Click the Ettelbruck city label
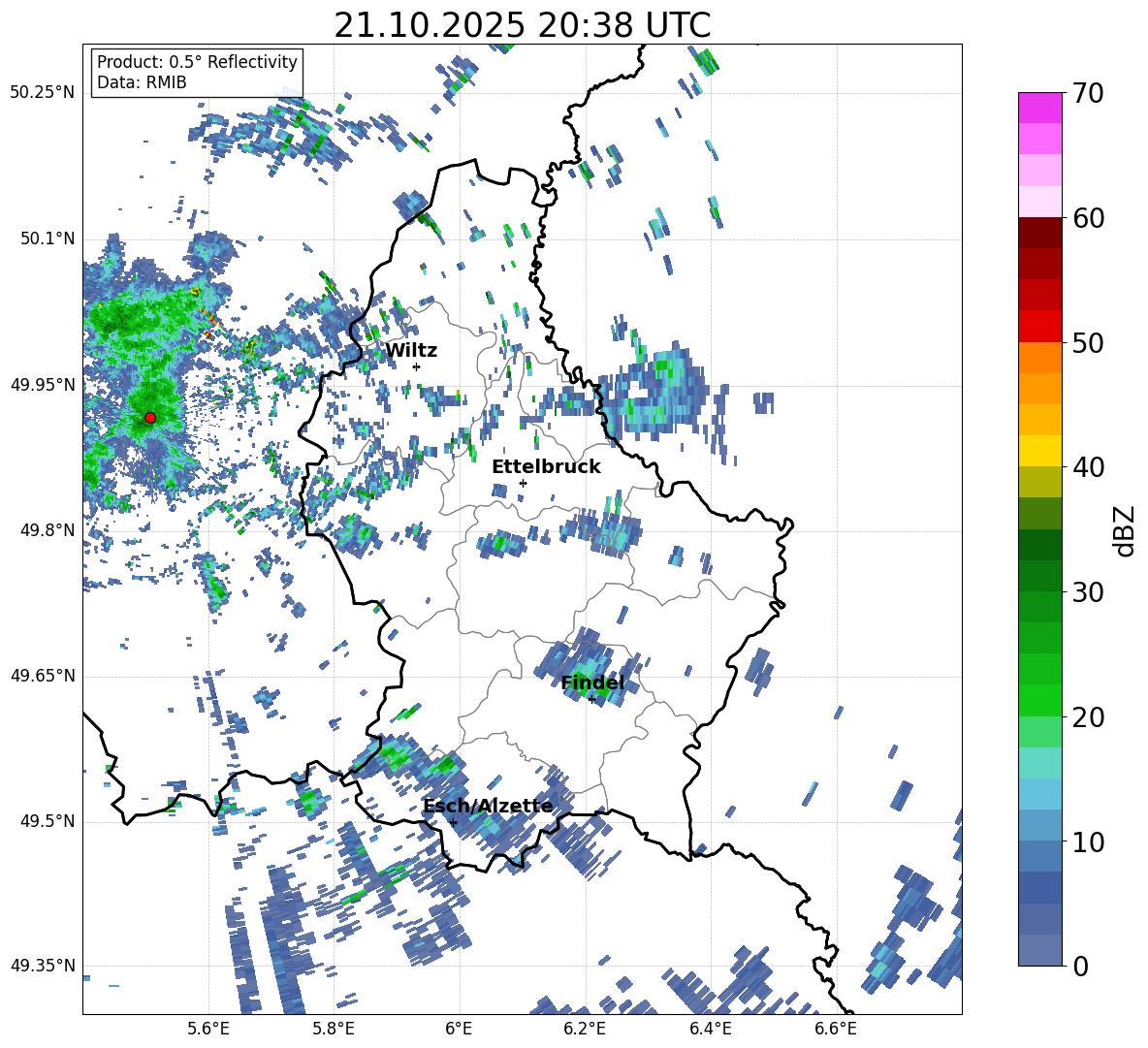The width and height of the screenshot is (1148, 1048). point(546,467)
